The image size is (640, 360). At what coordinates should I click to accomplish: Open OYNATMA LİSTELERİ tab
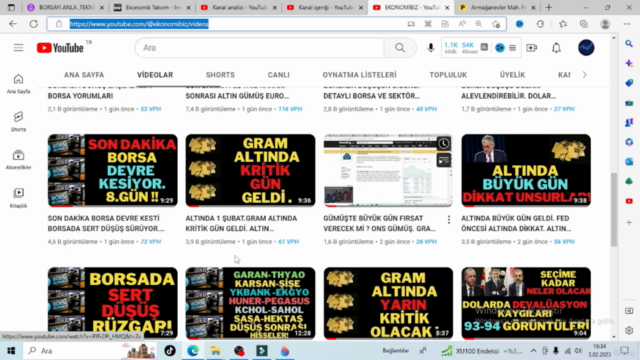(x=359, y=75)
